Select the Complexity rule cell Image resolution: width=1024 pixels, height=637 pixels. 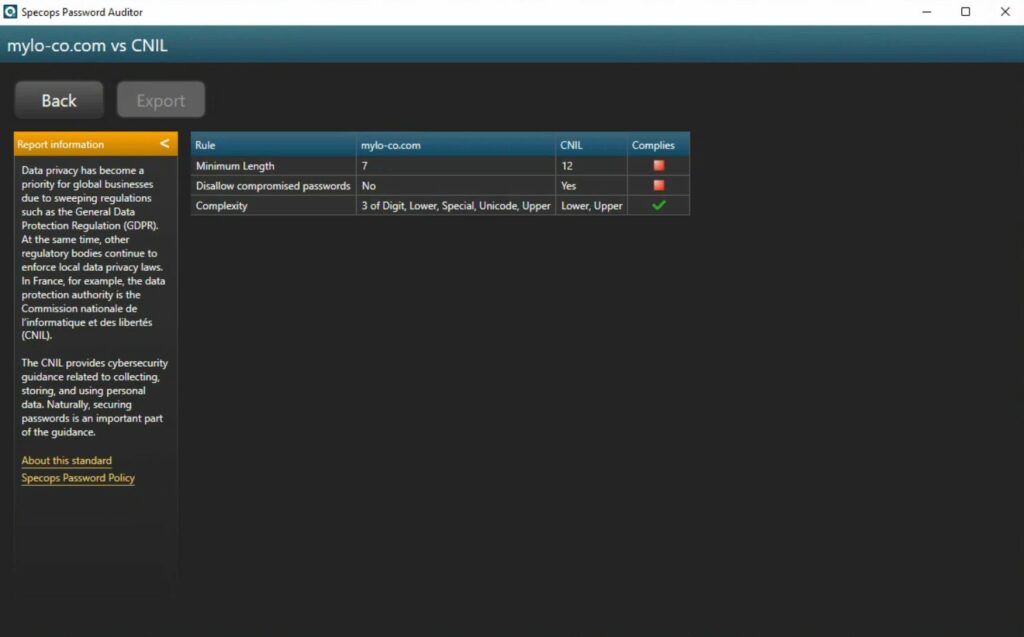pos(274,205)
